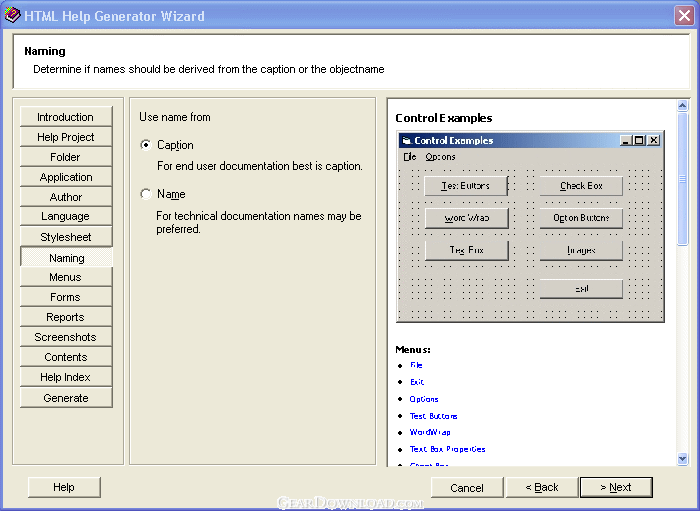This screenshot has width=700, height=511.
Task: Select the Name radio button
Action: pos(146,194)
